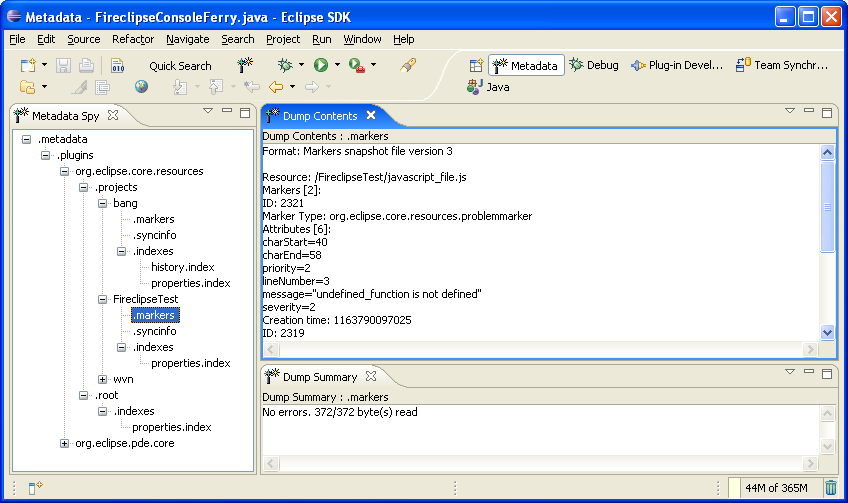Switch to Team Synchronizing perspective
This screenshot has height=503, width=848.
(x=782, y=65)
